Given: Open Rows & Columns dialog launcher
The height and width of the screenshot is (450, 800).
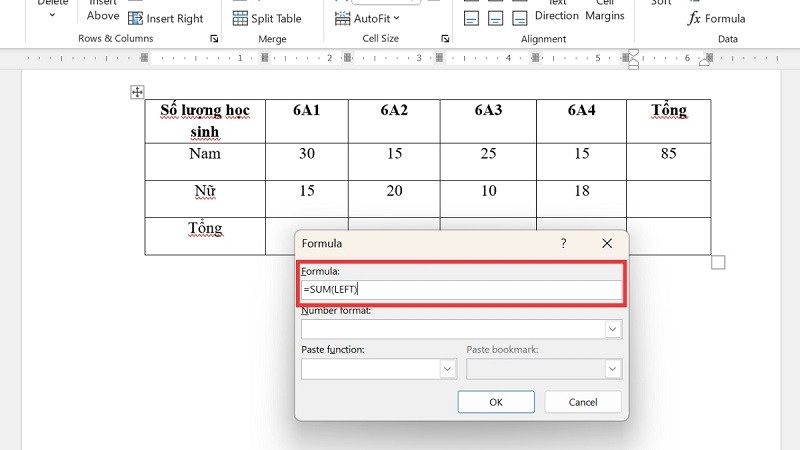Looking at the screenshot, I should pyautogui.click(x=214, y=39).
